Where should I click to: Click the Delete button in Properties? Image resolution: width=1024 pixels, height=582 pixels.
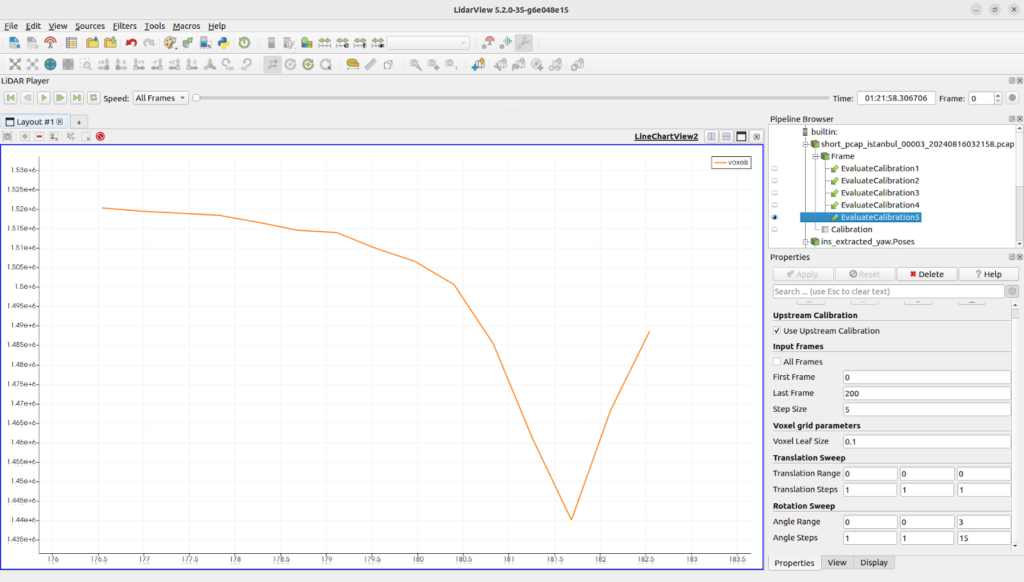pyautogui.click(x=925, y=274)
